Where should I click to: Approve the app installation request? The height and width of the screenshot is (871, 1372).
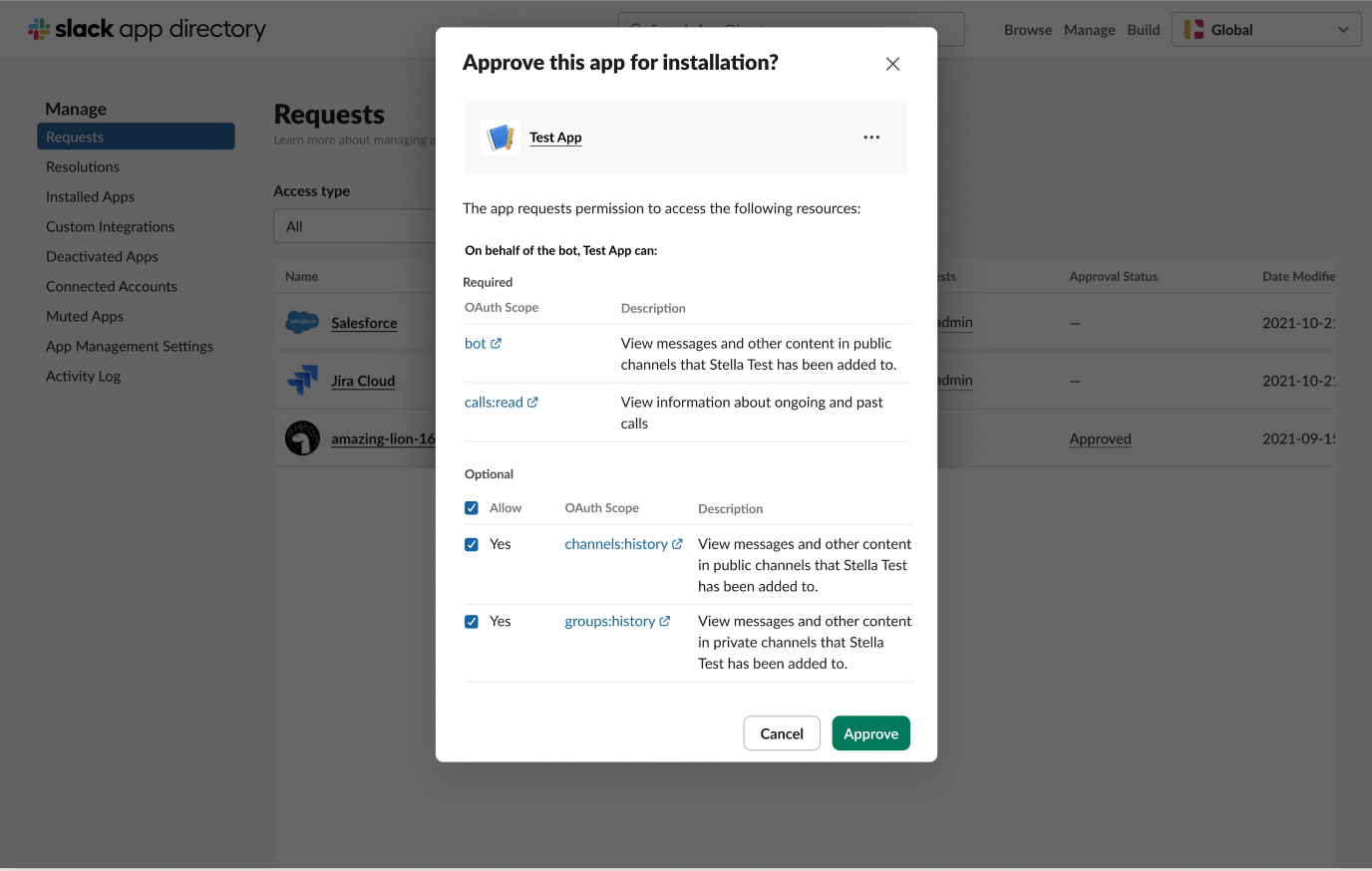pos(869,732)
